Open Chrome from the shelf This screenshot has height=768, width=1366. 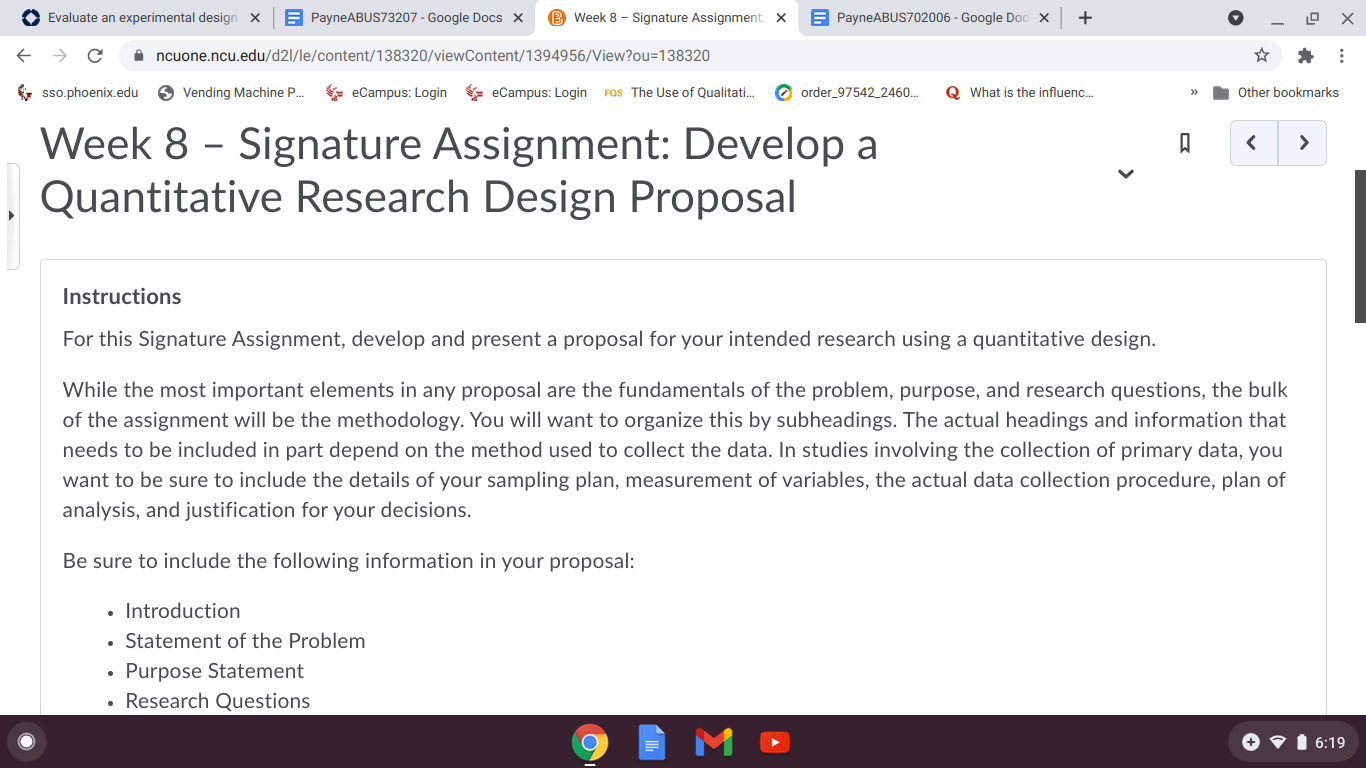pyautogui.click(x=590, y=742)
